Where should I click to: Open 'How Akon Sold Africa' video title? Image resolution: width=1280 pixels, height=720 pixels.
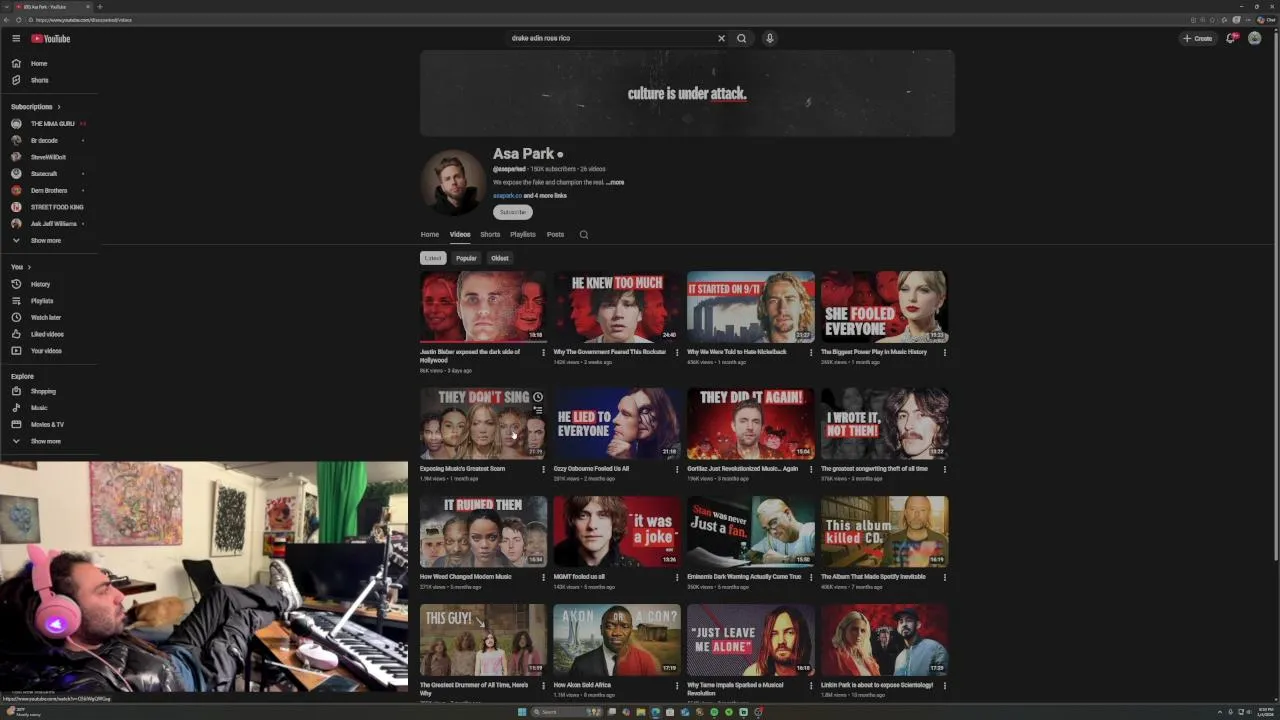pyautogui.click(x=582, y=685)
